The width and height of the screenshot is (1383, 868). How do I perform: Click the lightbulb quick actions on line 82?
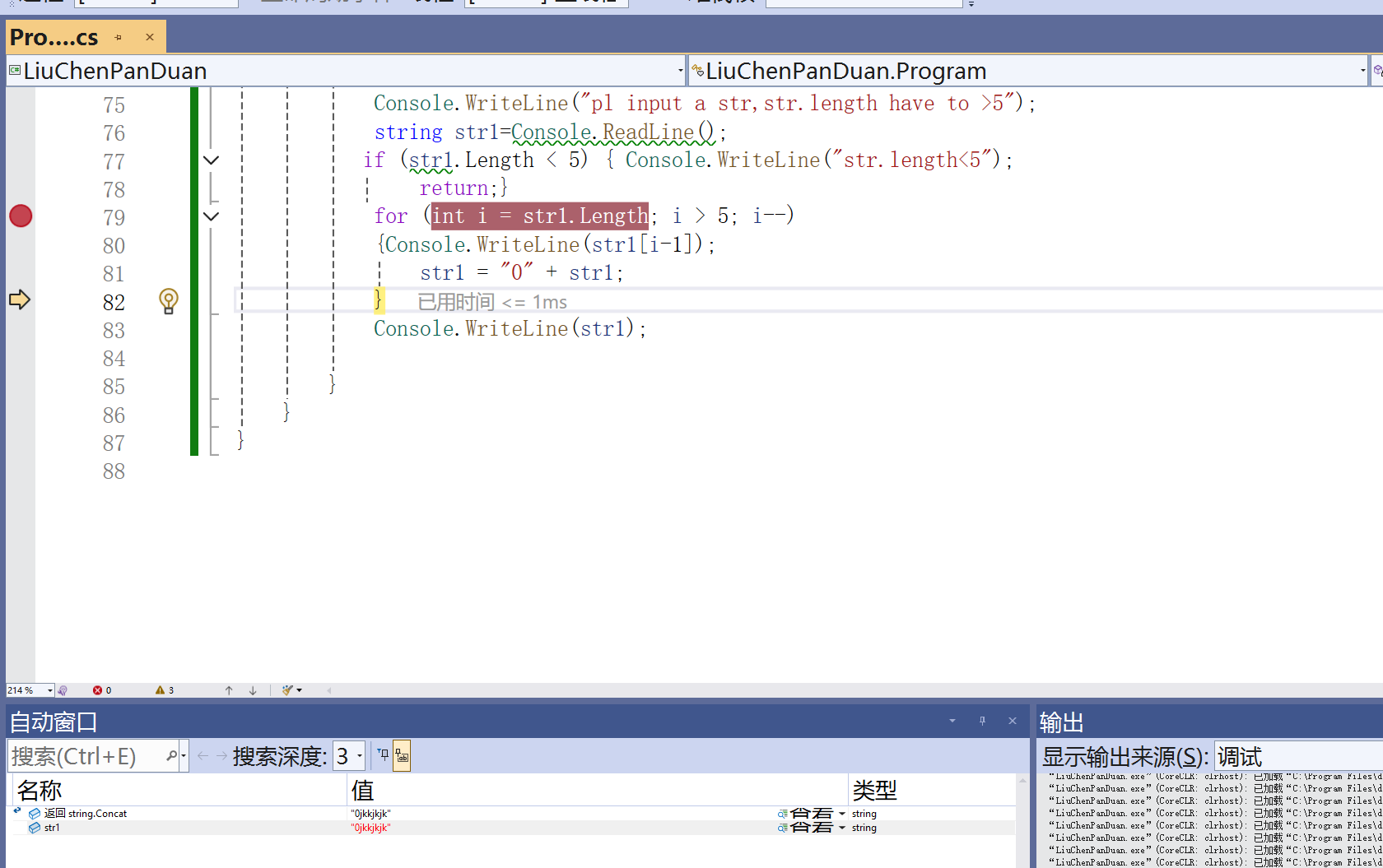[x=168, y=301]
